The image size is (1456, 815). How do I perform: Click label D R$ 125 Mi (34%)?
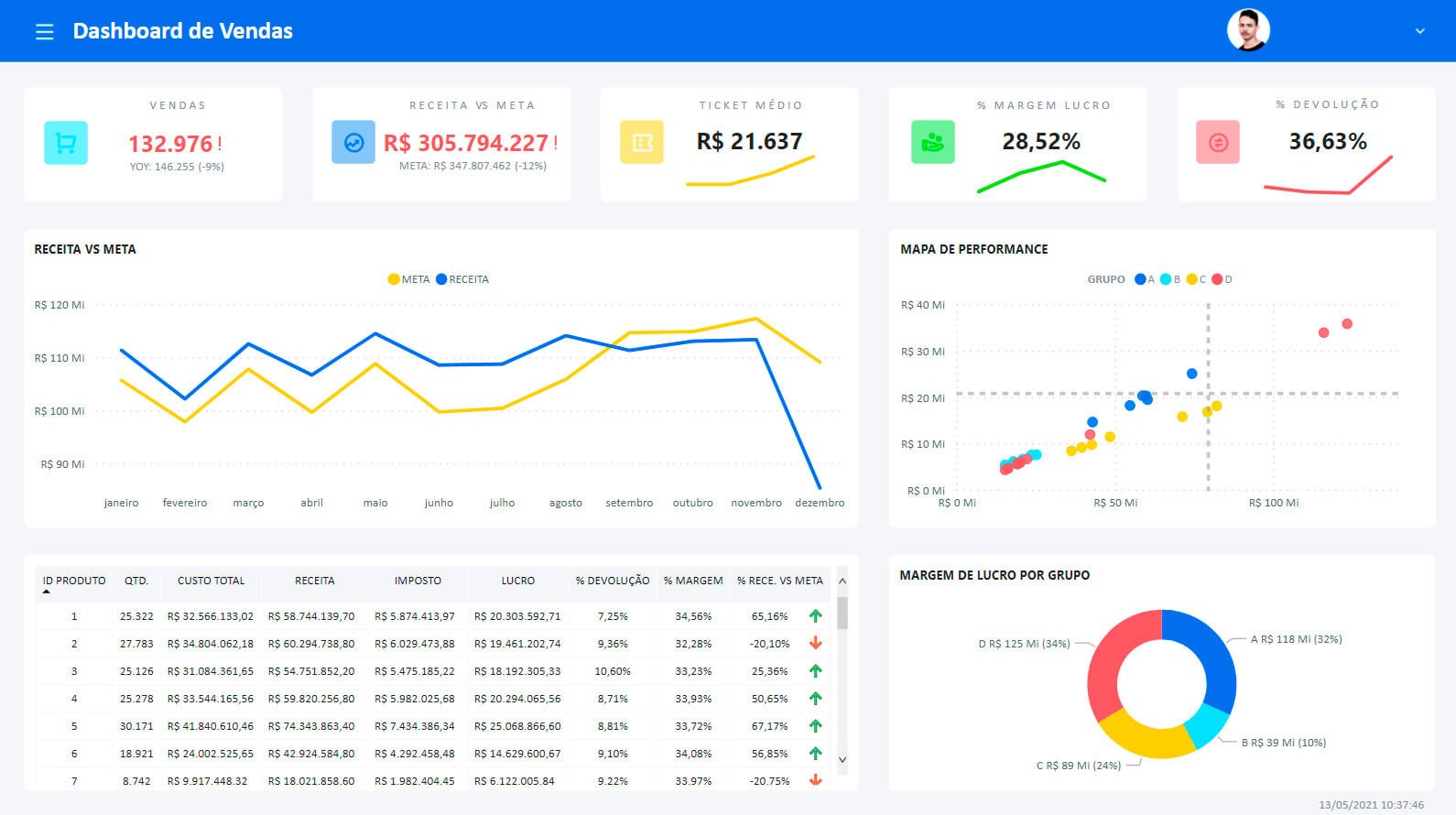point(1024,644)
